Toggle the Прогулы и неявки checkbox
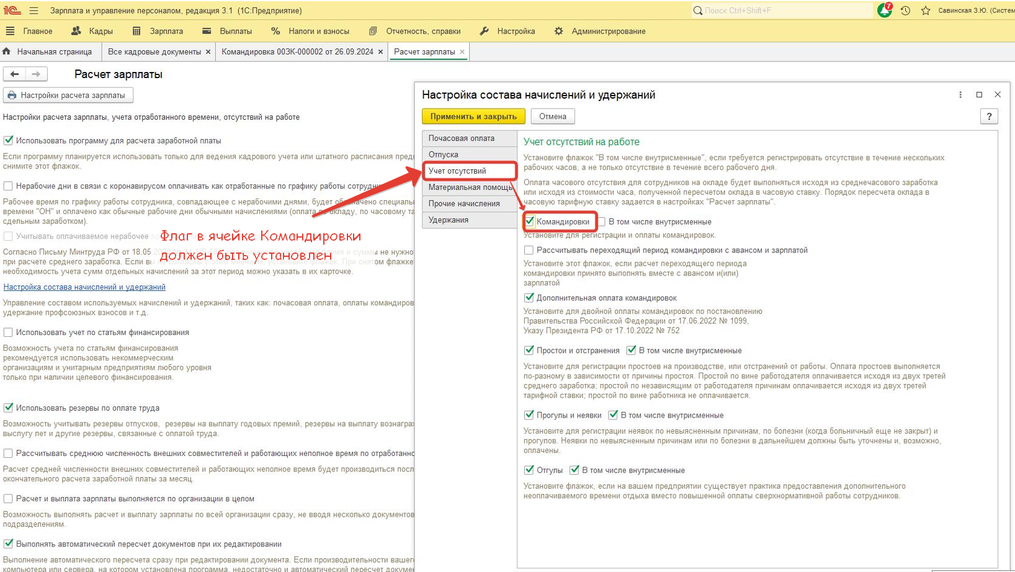The image size is (1015, 572). click(x=529, y=415)
